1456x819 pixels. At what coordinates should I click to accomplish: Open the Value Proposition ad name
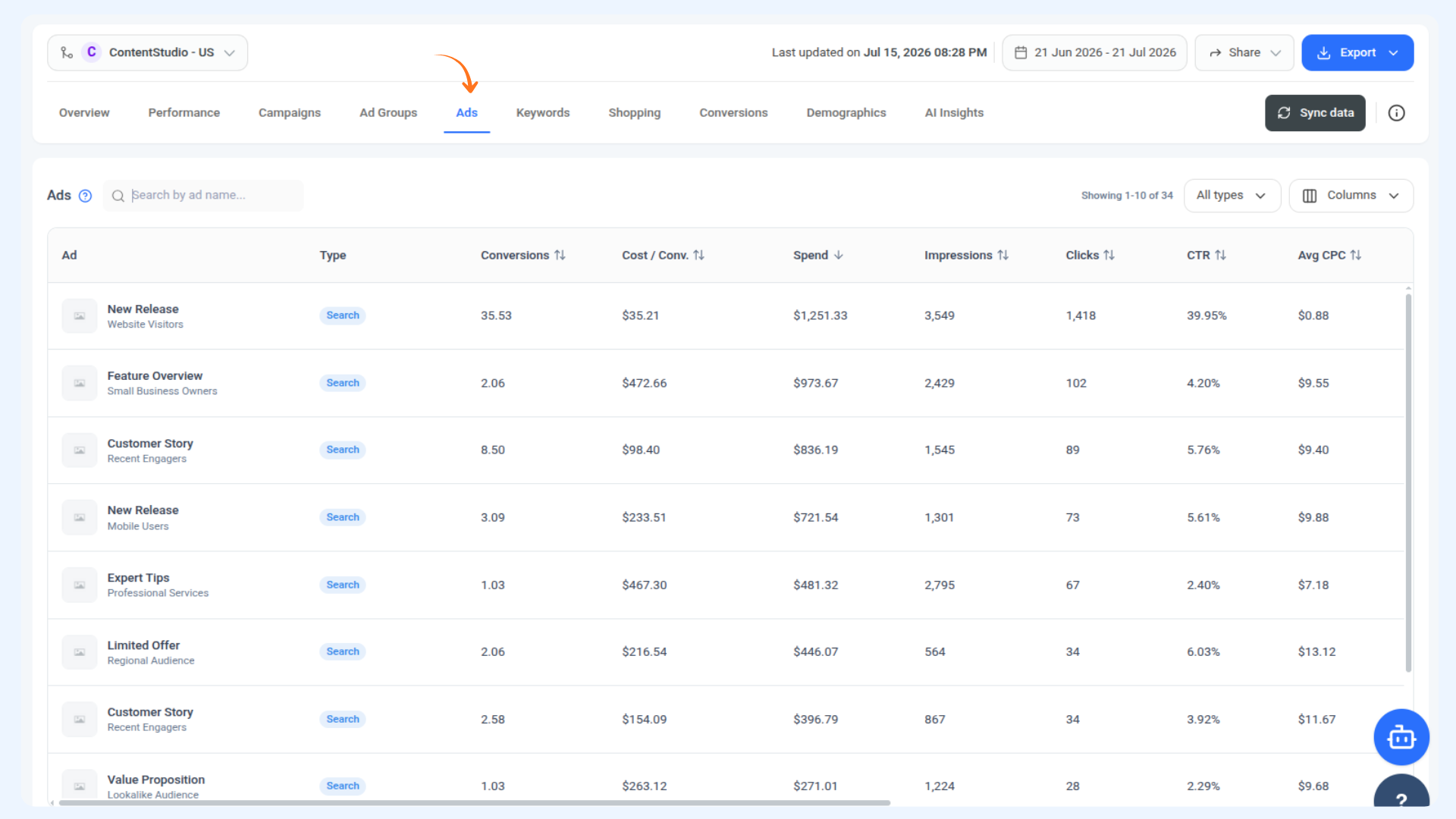[156, 780]
